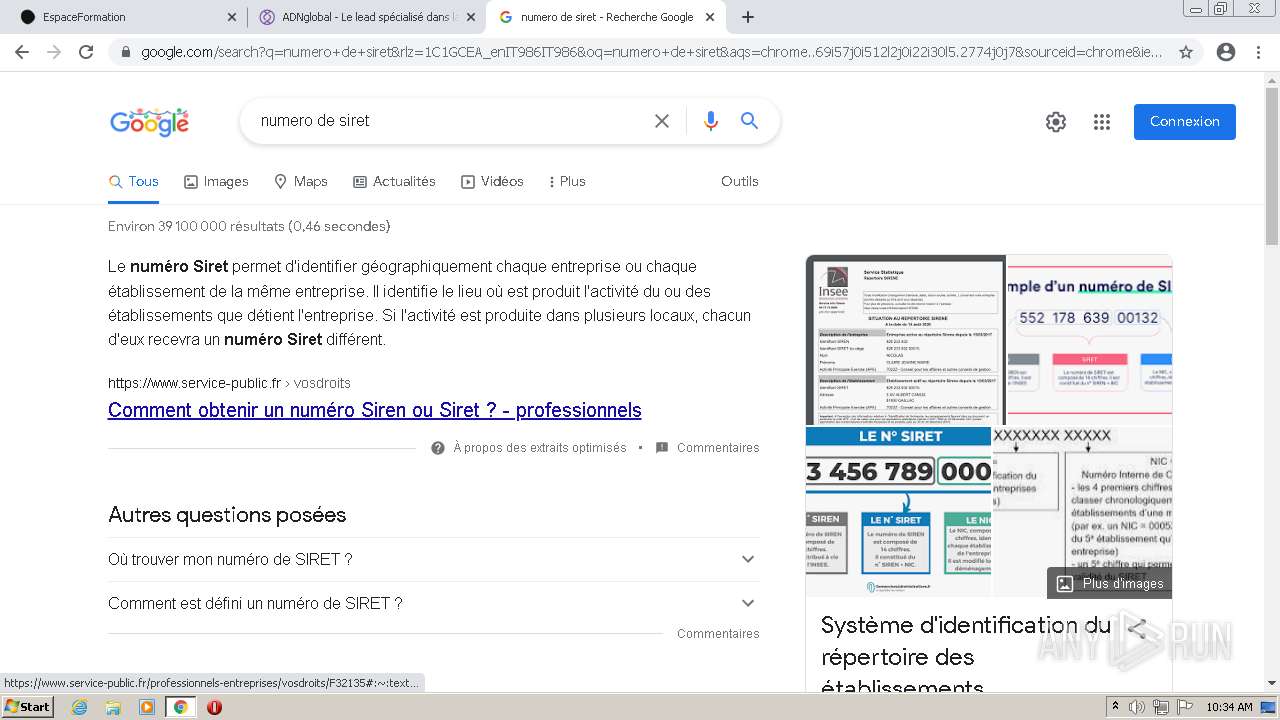The width and height of the screenshot is (1280, 720).
Task: Click the taskbar clock showing 10:34 AM
Action: click(1229, 707)
